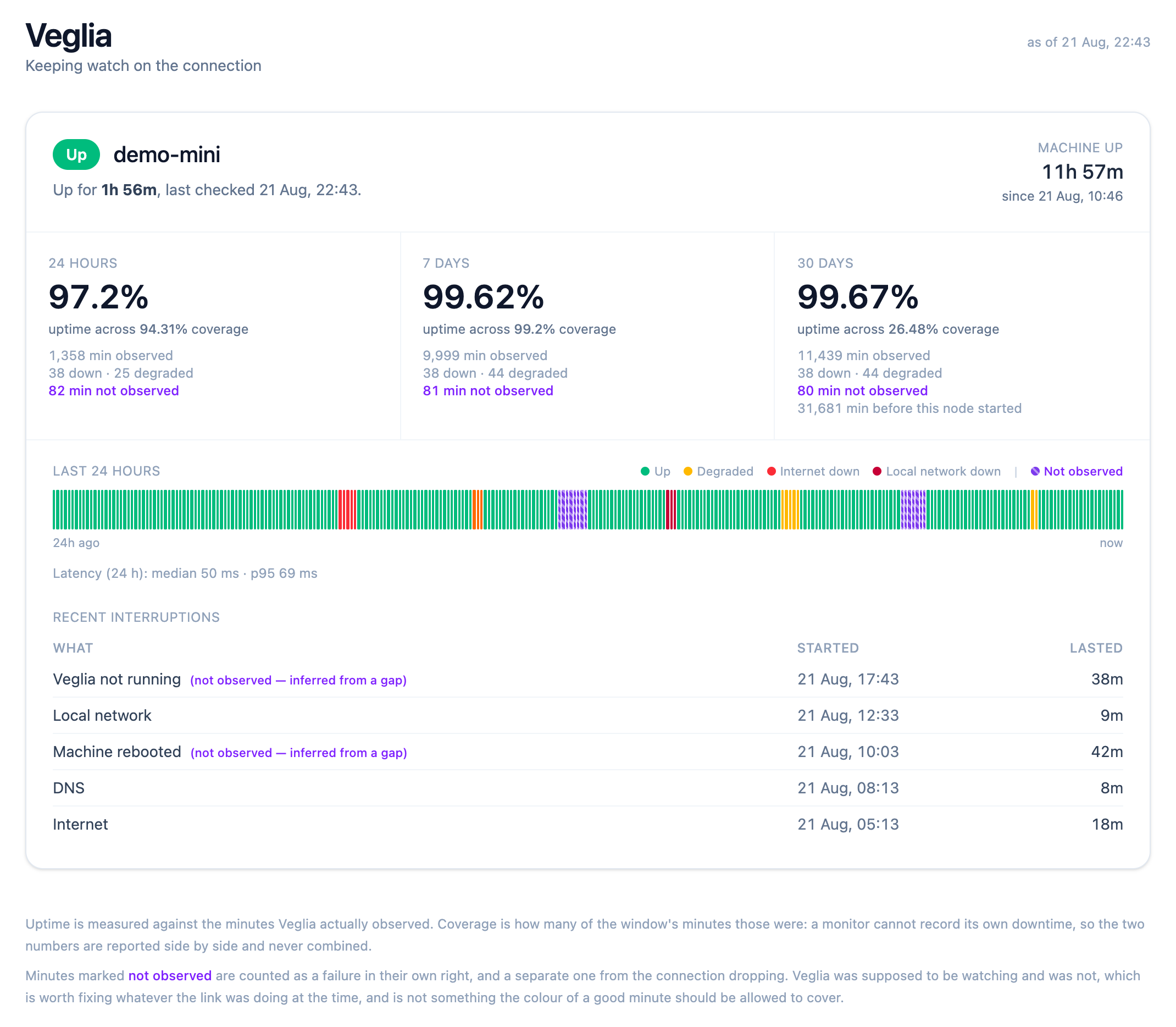Click the dark red local network down timeline segment
Image resolution: width=1176 pixels, height=1027 pixels.
pos(671,510)
